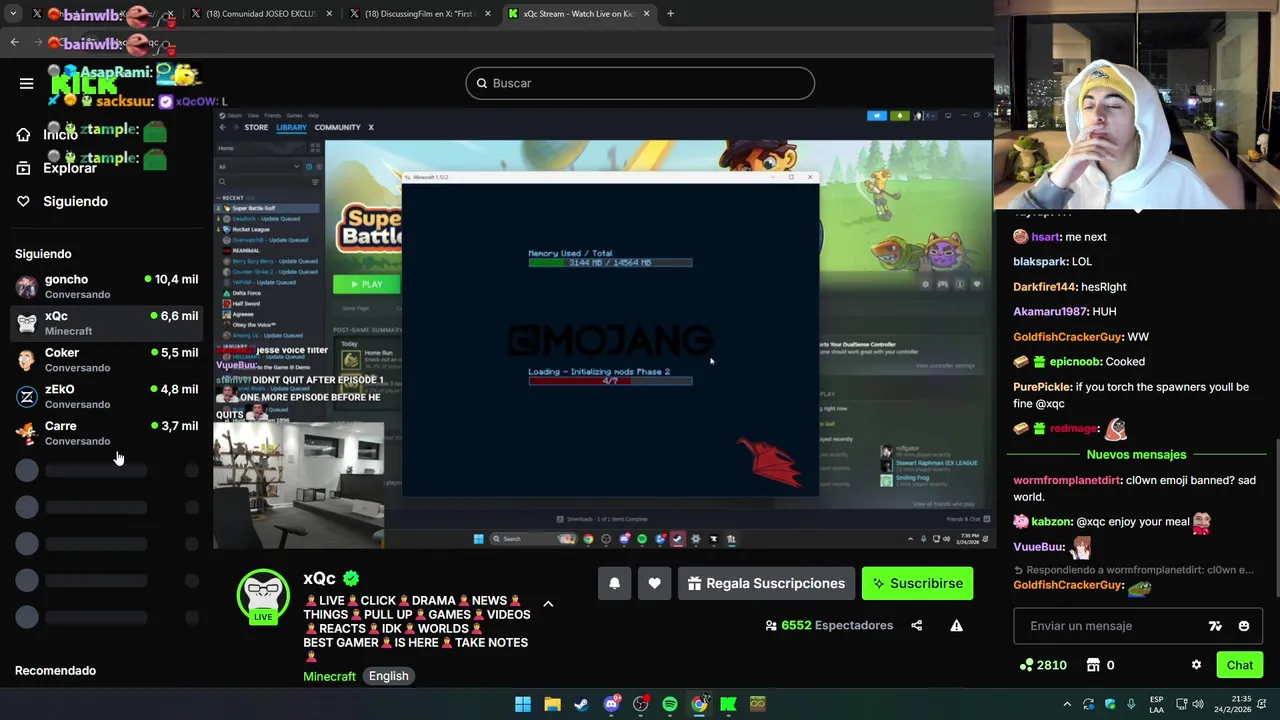Open Spotify from the taskbar
The width and height of the screenshot is (1280, 720).
tap(670, 704)
